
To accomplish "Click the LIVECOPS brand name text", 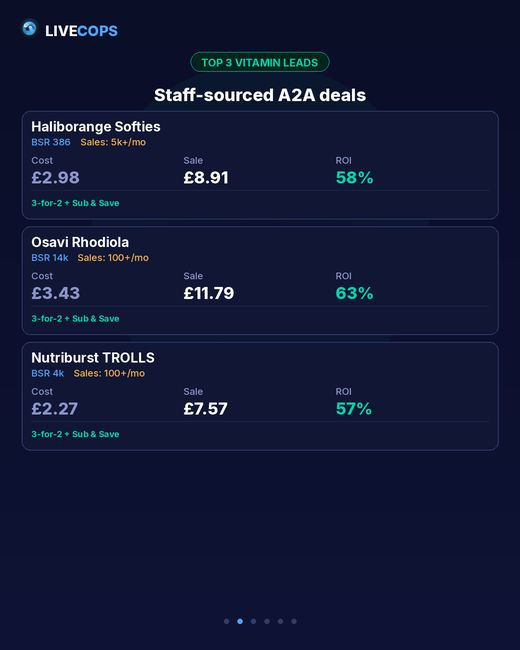I will pyautogui.click(x=81, y=31).
